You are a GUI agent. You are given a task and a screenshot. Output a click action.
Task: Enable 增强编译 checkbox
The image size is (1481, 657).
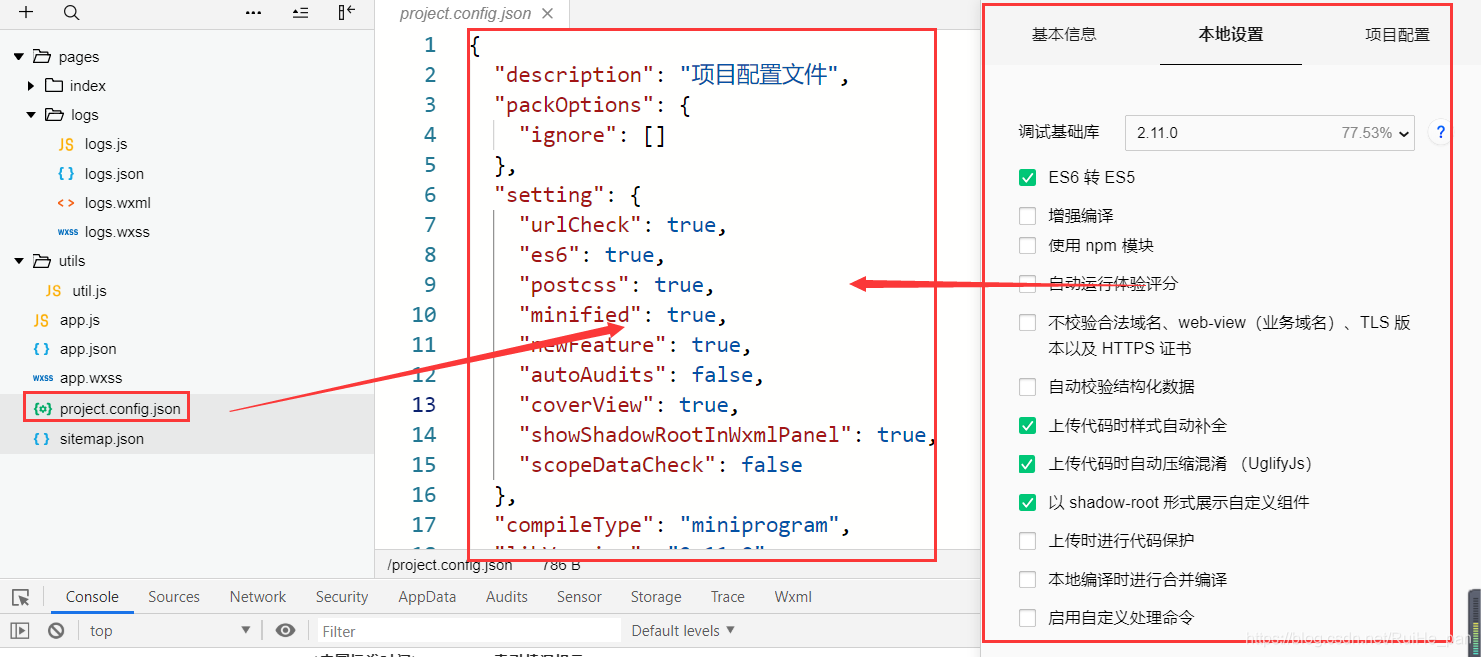(x=1027, y=216)
